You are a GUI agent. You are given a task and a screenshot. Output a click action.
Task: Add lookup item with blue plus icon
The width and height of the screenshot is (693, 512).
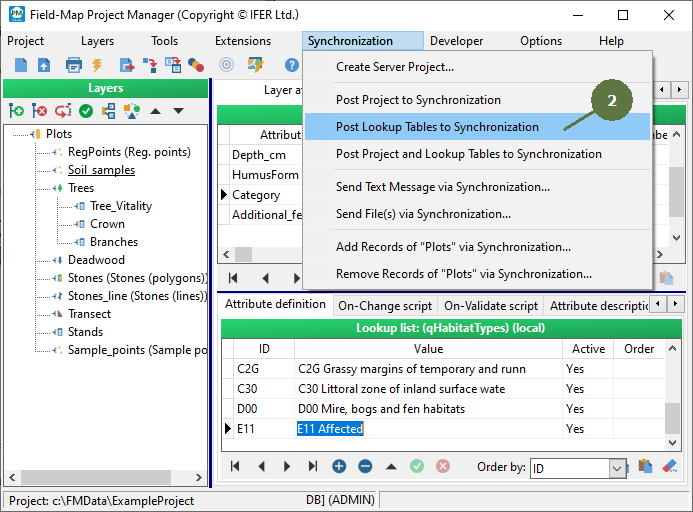[x=339, y=466]
